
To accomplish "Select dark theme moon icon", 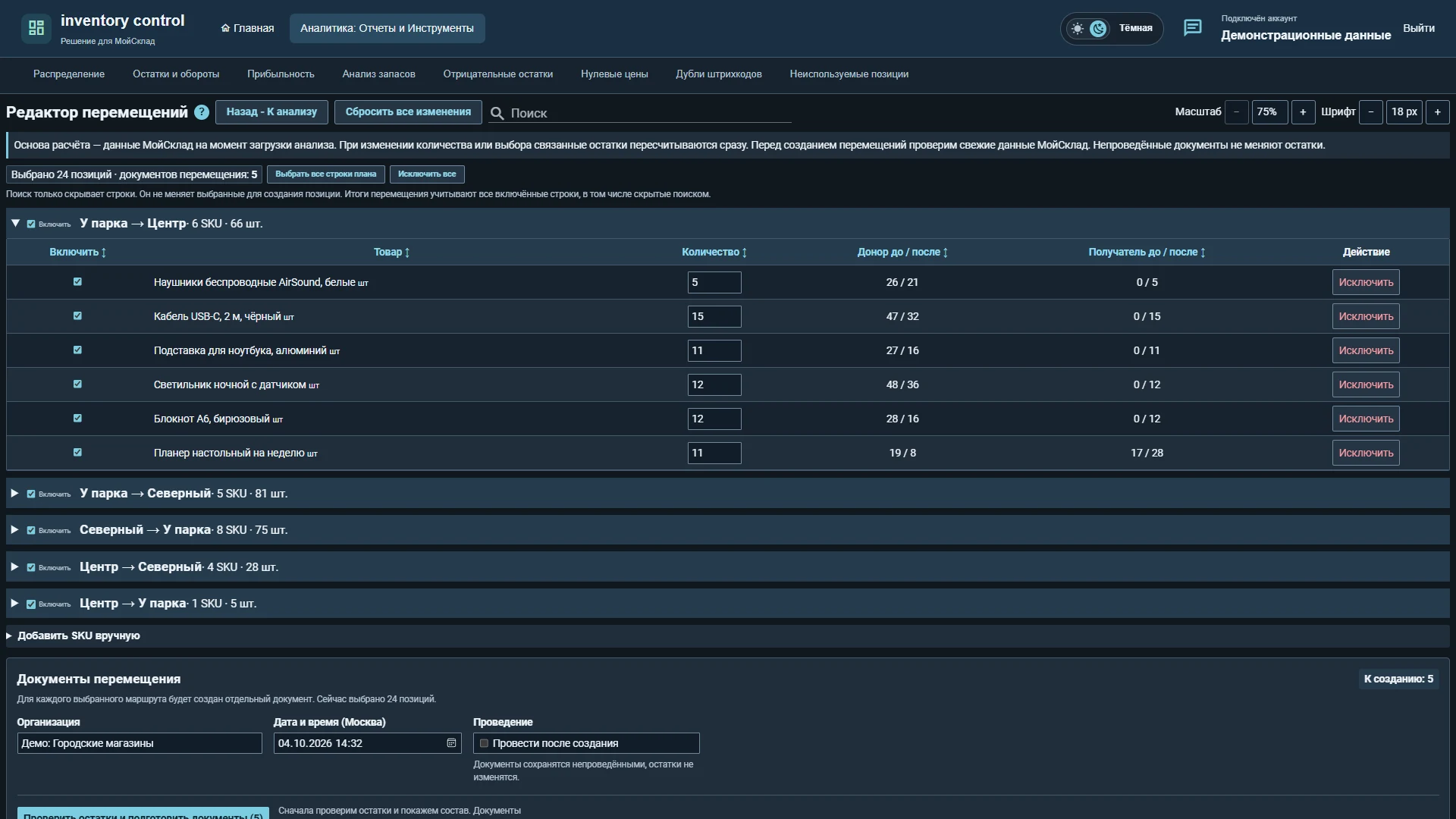I will (1098, 29).
